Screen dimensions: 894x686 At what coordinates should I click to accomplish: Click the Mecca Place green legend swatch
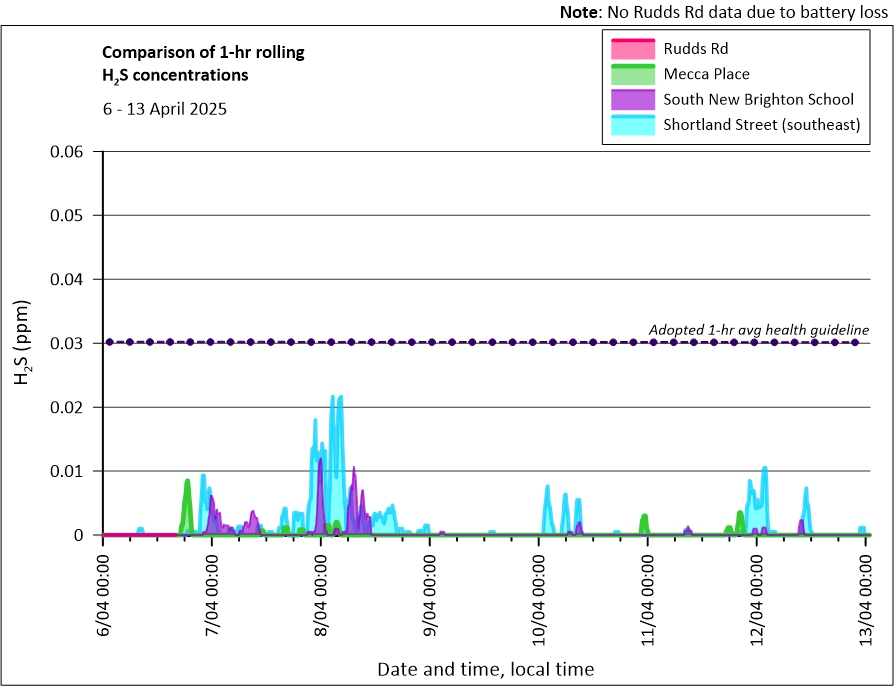[x=630, y=74]
